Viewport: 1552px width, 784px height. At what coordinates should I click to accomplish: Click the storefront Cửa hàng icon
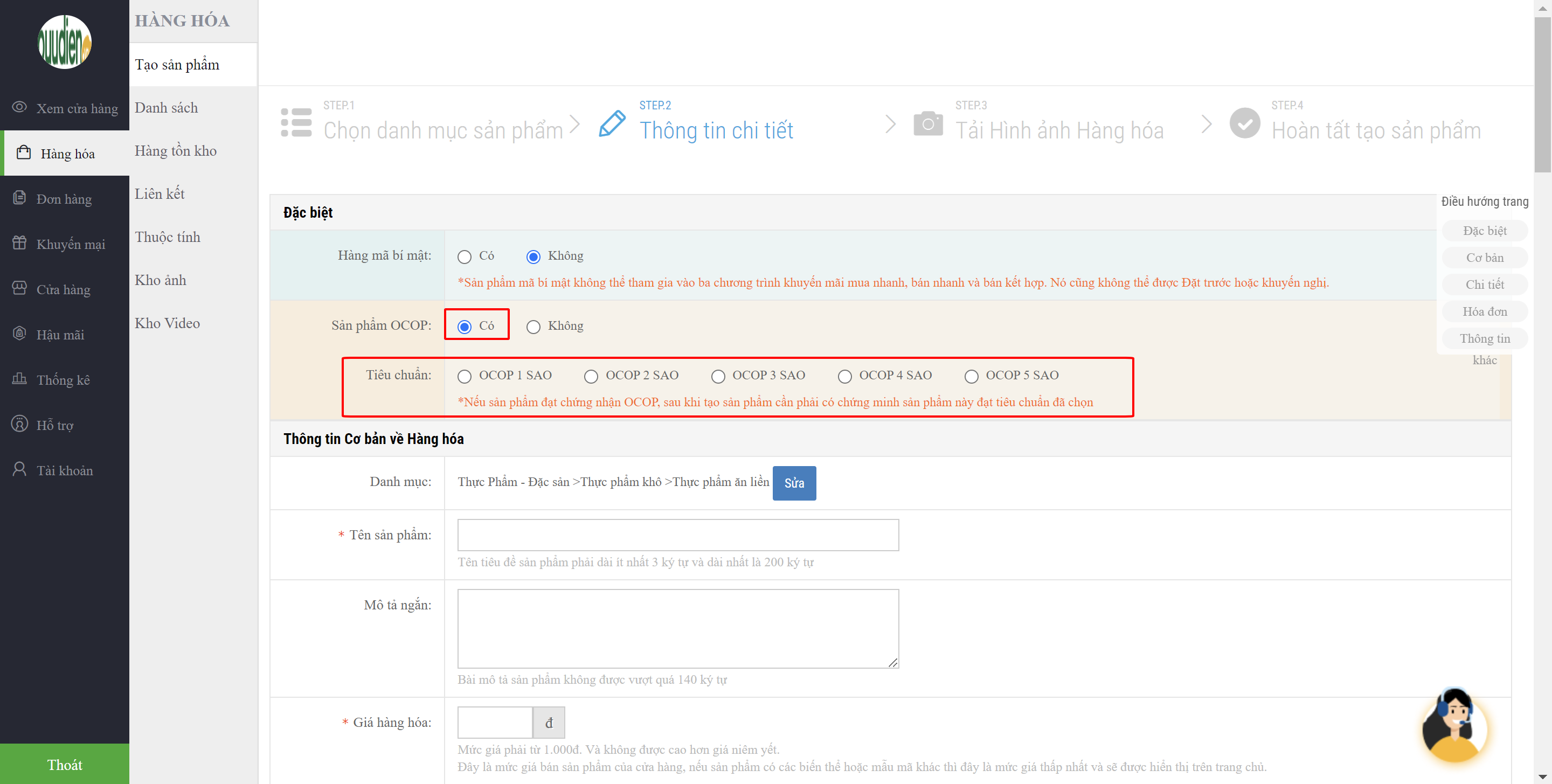click(19, 288)
